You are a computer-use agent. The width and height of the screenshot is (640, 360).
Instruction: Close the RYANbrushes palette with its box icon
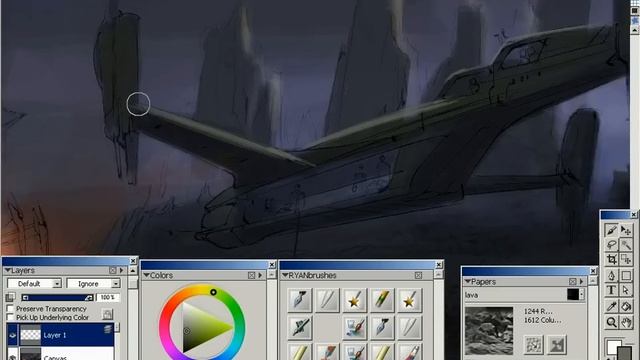tap(418, 276)
